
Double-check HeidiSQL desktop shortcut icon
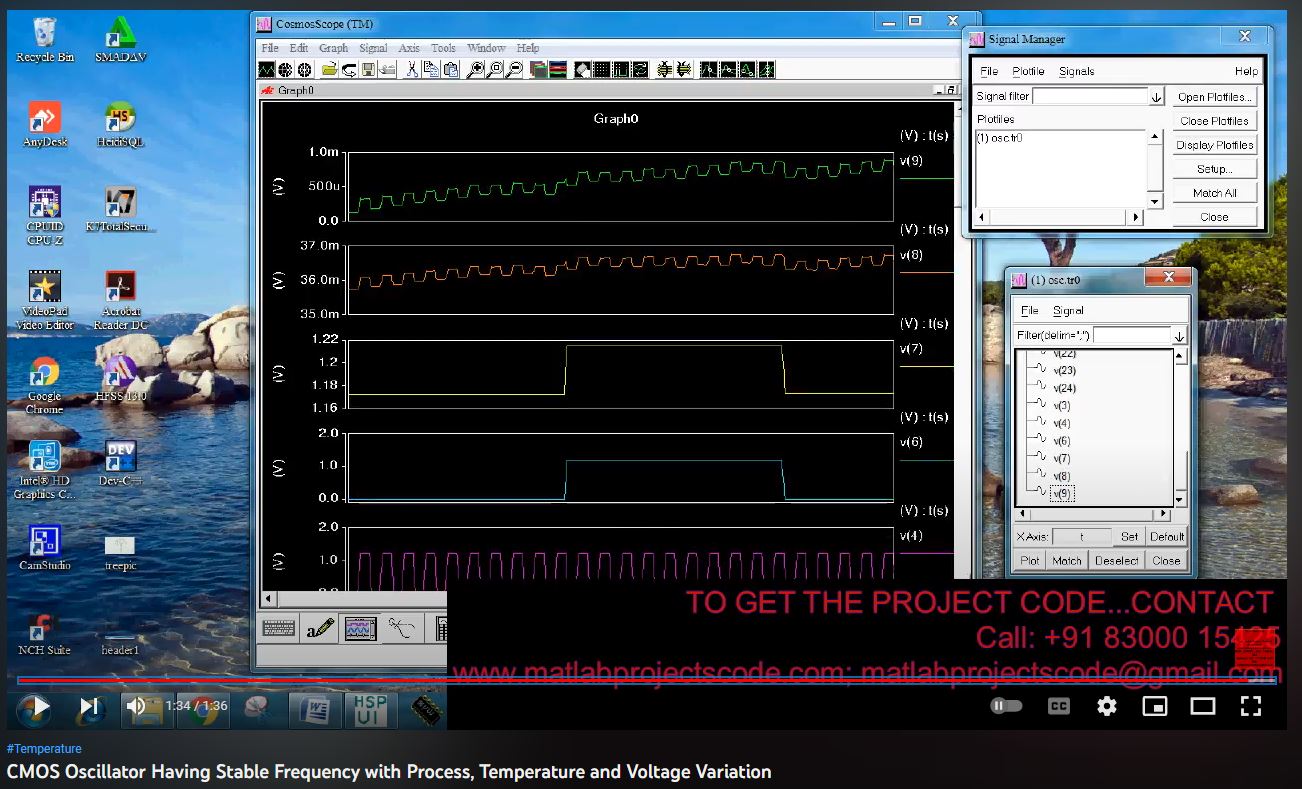coord(120,121)
